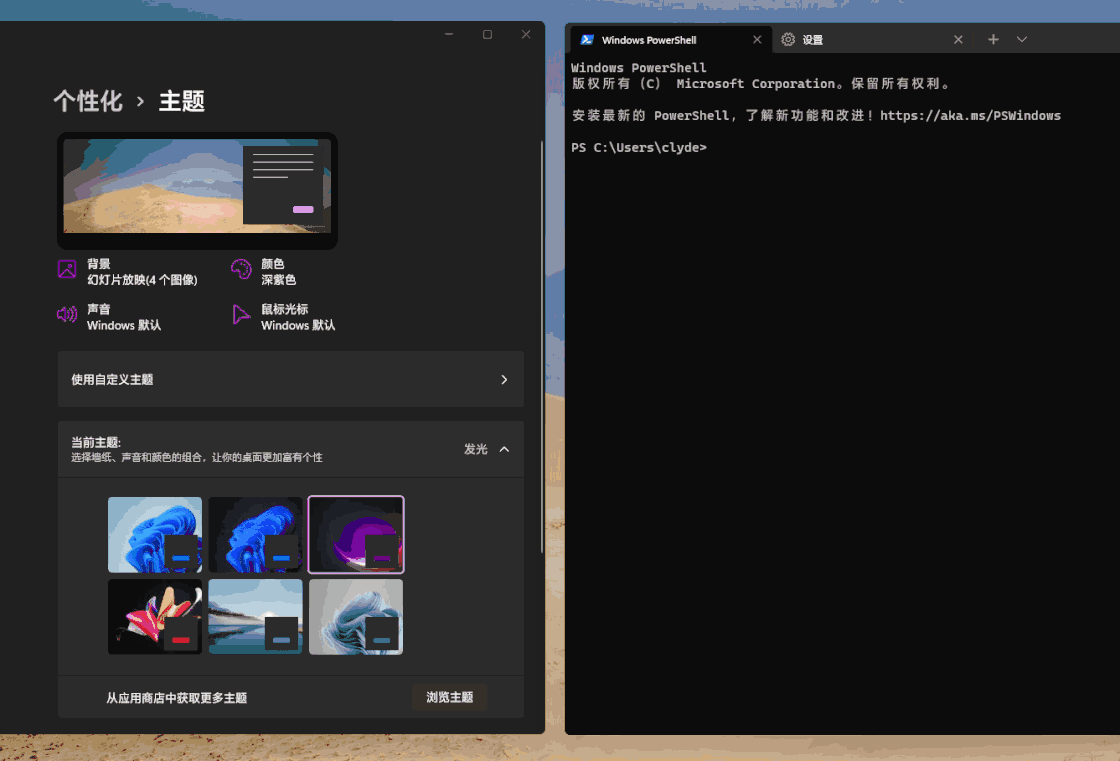Image resolution: width=1120 pixels, height=761 pixels.
Task: Select the red flower theme thumbnail
Action: [x=155, y=616]
